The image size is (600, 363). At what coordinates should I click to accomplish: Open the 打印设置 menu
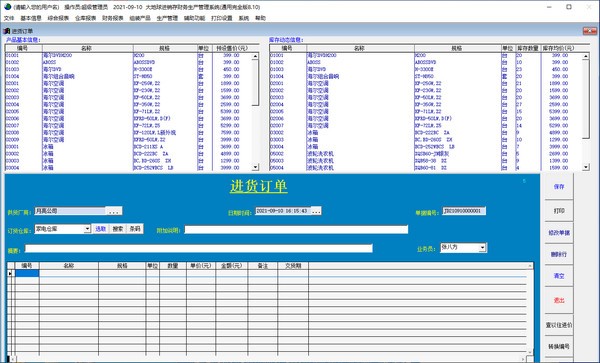coord(222,18)
